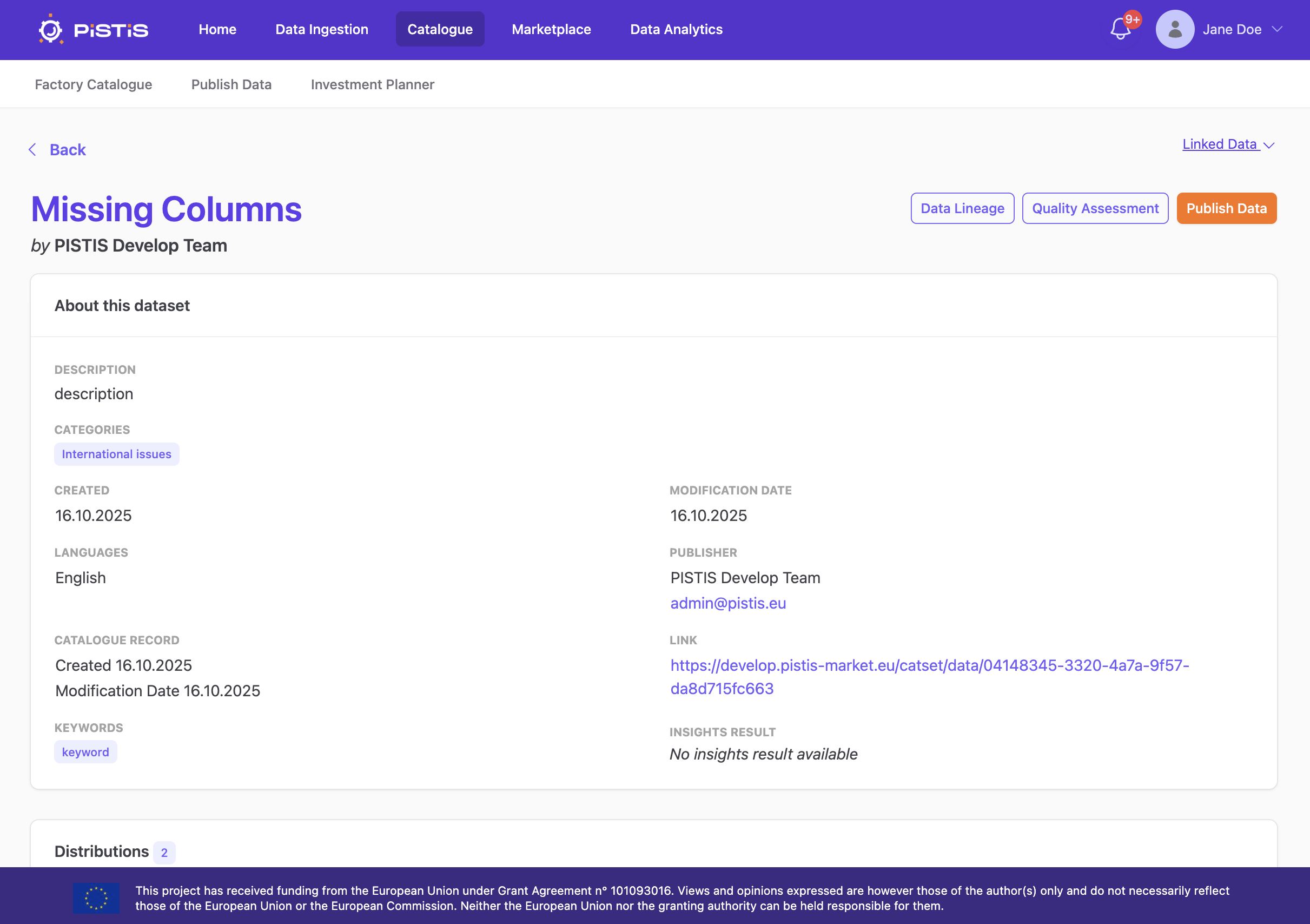
Task: Expand the Linked Data dropdown
Action: [x=1228, y=144]
